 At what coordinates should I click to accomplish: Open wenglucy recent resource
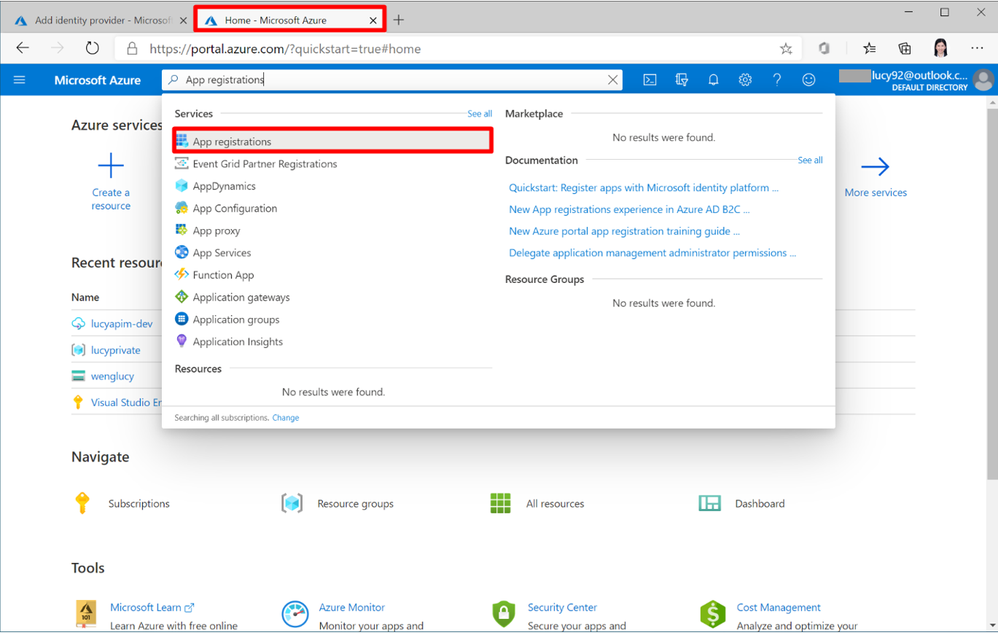tap(112, 376)
